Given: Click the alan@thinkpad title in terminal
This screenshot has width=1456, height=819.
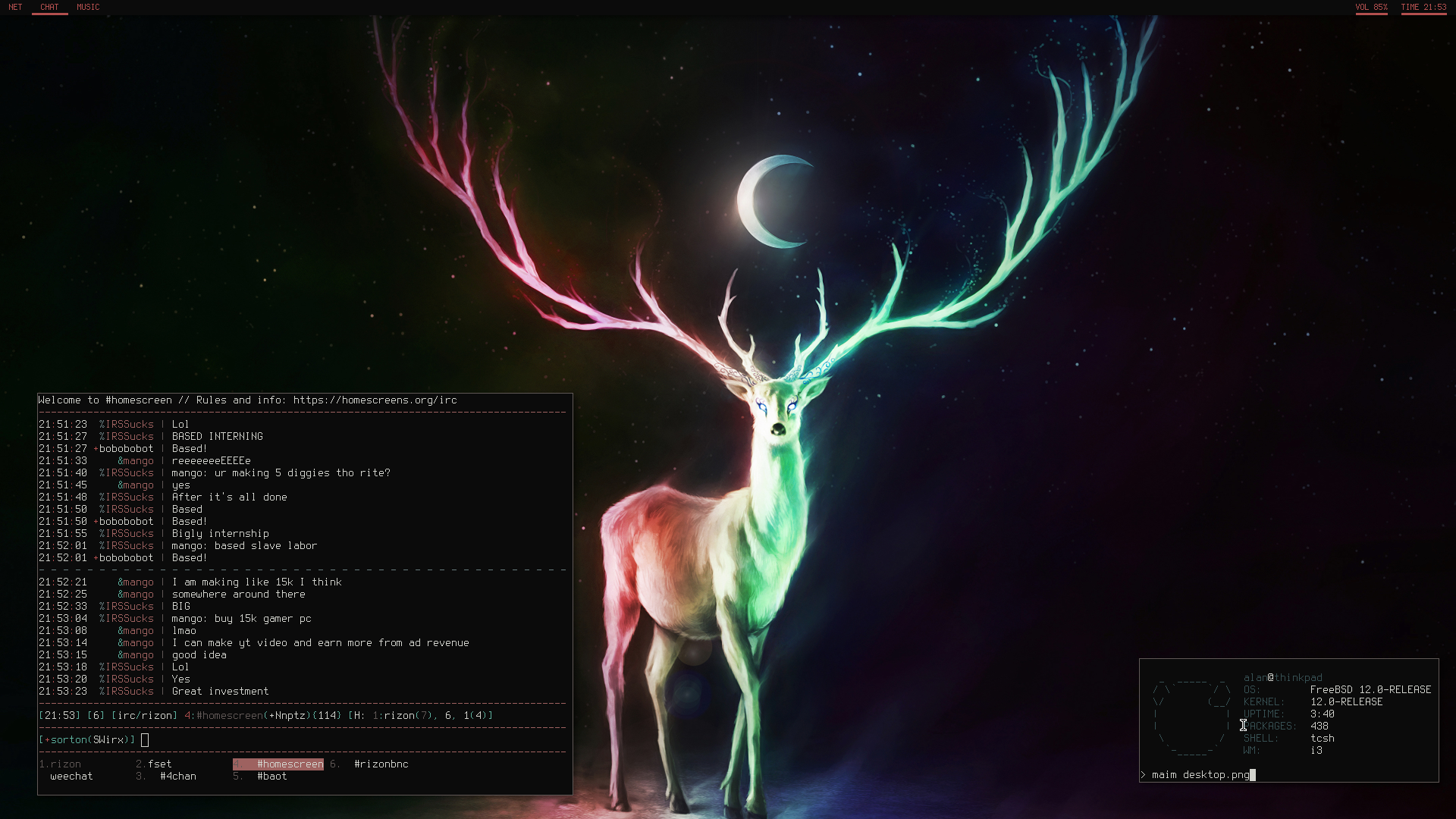Looking at the screenshot, I should 1283,677.
